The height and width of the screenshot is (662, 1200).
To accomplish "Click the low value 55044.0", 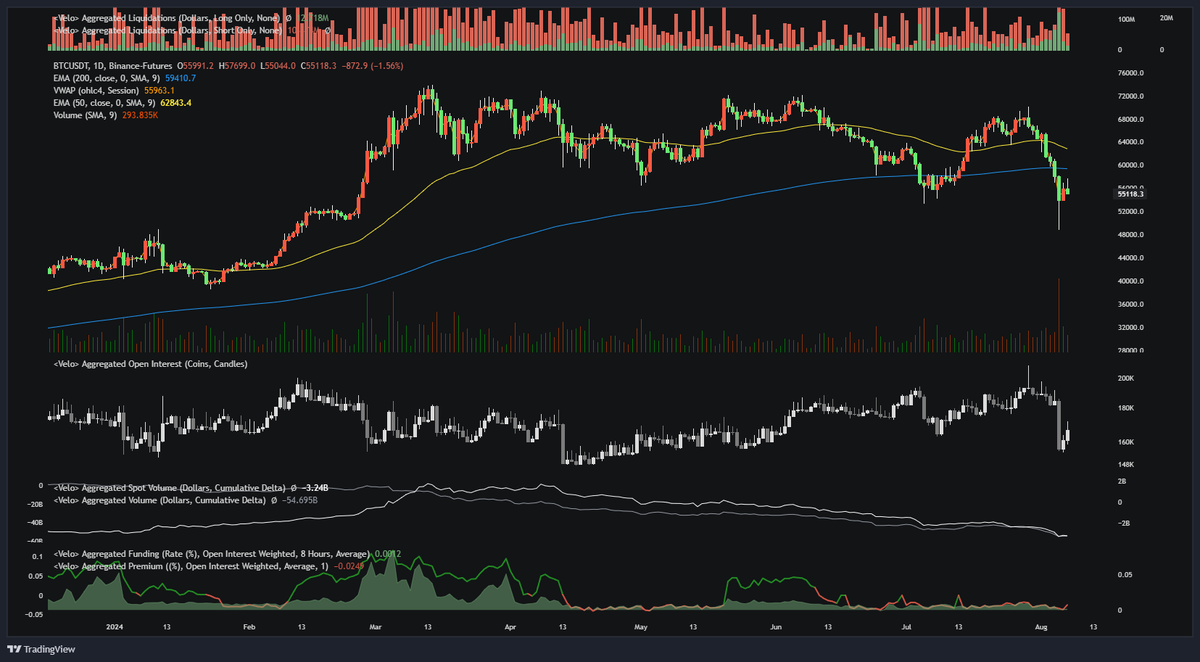I will pyautogui.click(x=280, y=65).
